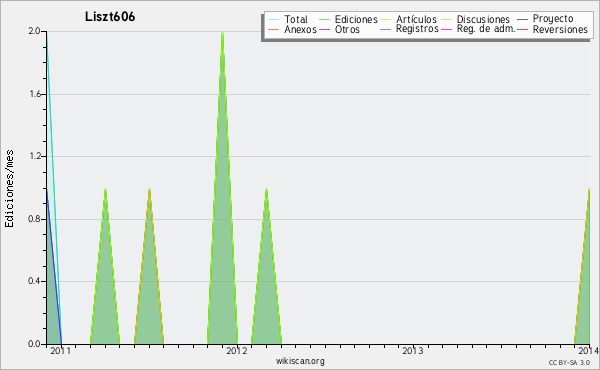Click the 2013 x-axis label
This screenshot has height=370, width=600.
point(413,350)
